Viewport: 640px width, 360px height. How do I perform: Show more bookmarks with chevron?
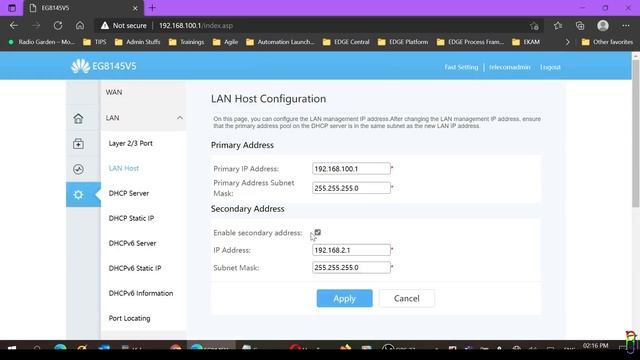[567, 42]
